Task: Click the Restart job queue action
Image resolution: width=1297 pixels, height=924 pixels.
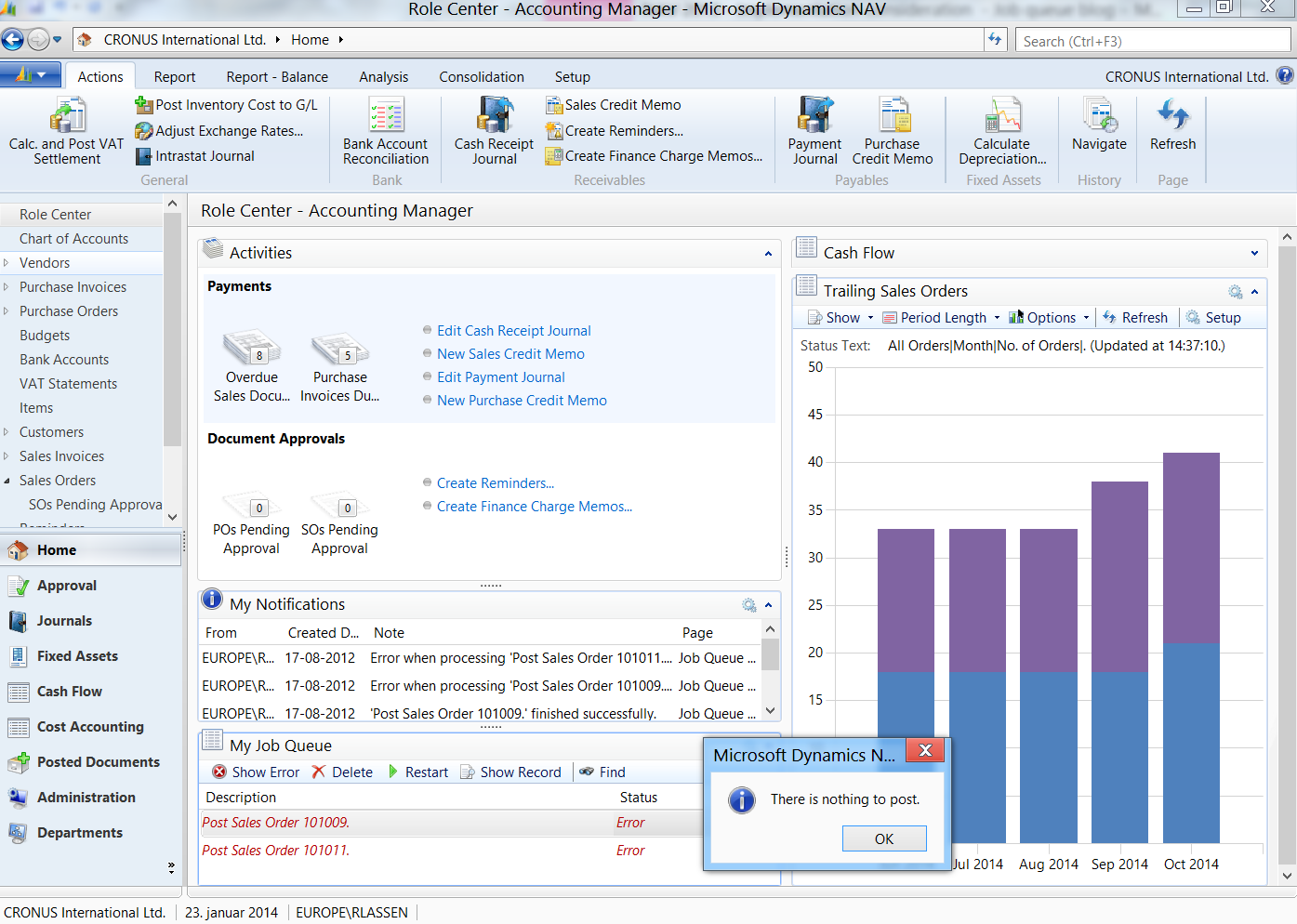Action: point(417,772)
